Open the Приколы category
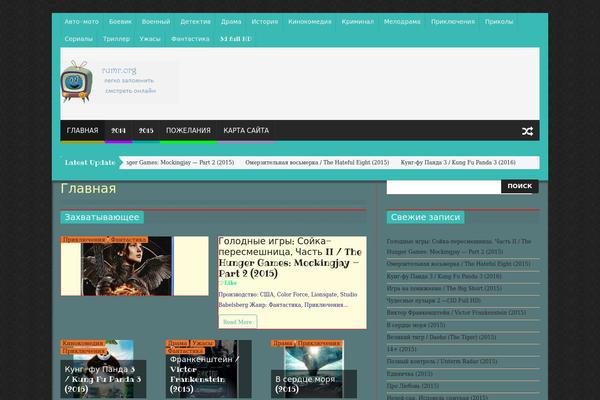This screenshot has width=600, height=400. click(x=499, y=22)
